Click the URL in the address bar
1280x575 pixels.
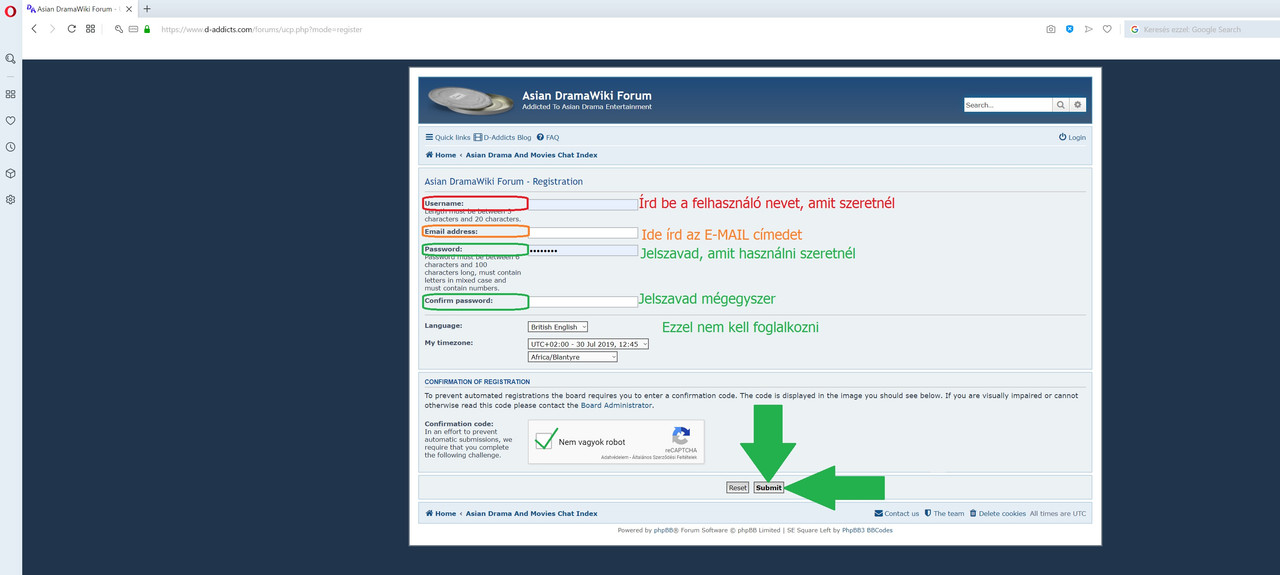click(261, 29)
